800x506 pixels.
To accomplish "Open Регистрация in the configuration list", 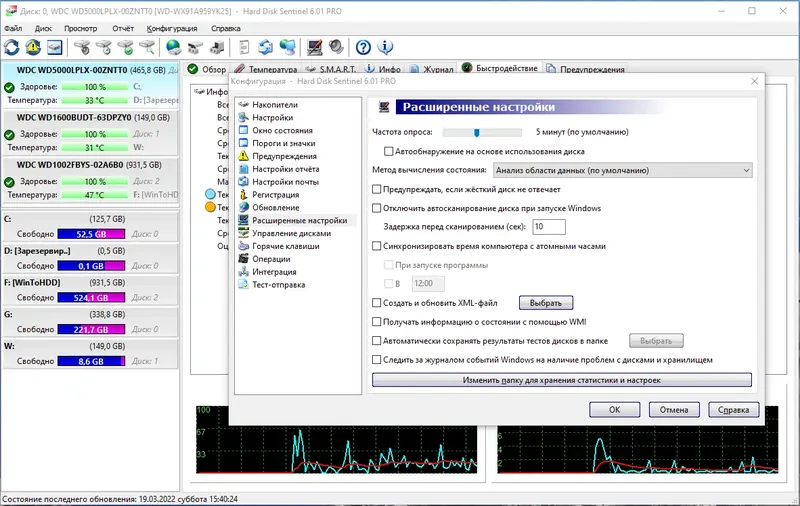I will pos(276,194).
